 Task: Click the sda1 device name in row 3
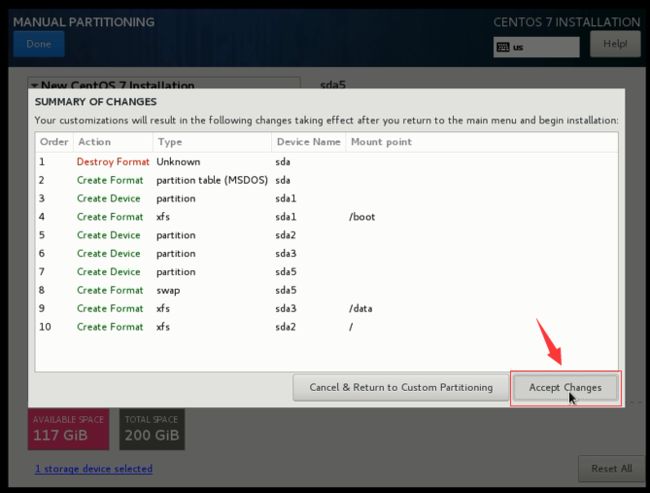tap(286, 199)
